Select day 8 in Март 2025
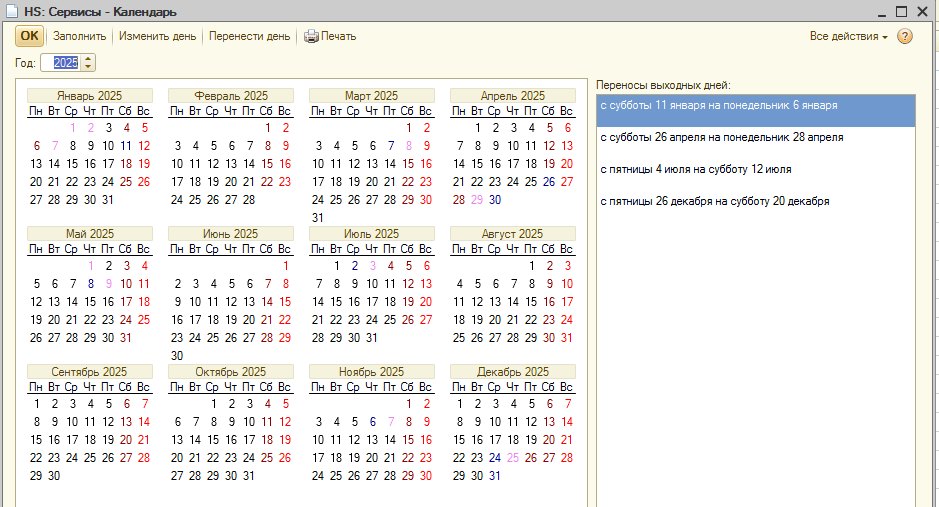Viewport: 939px width, 507px height. 409,146
